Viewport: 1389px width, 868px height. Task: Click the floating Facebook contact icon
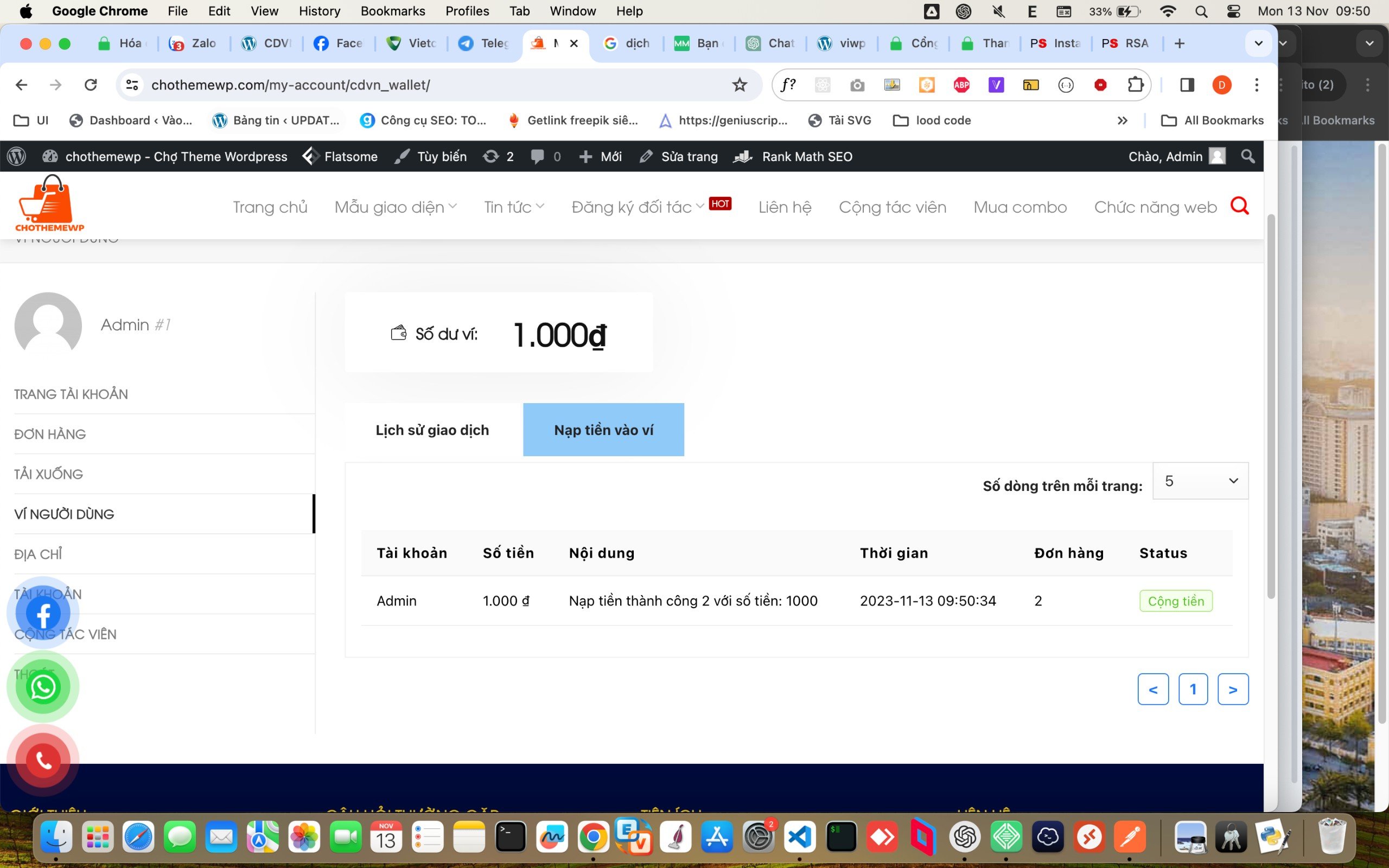[43, 613]
